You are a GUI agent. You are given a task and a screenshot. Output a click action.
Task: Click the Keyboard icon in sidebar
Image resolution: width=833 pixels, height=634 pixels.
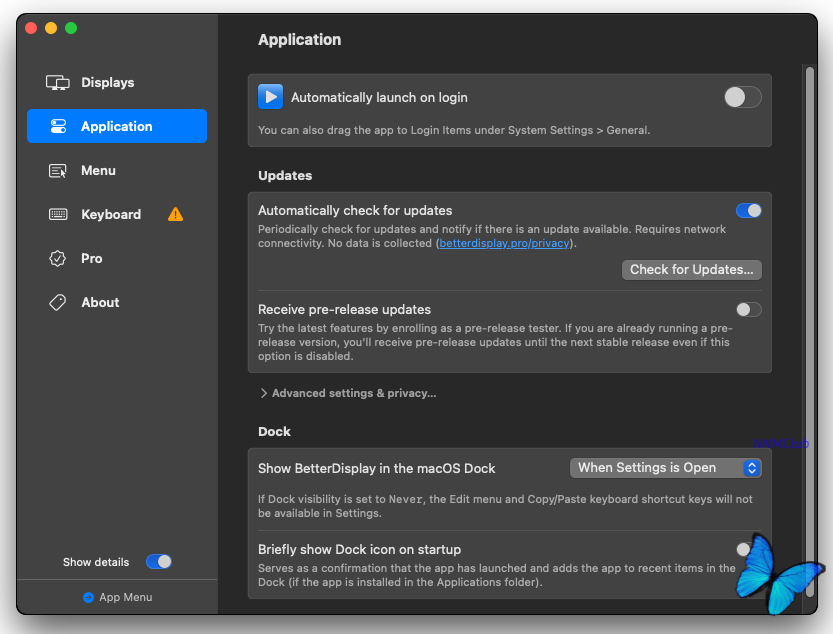pos(58,215)
